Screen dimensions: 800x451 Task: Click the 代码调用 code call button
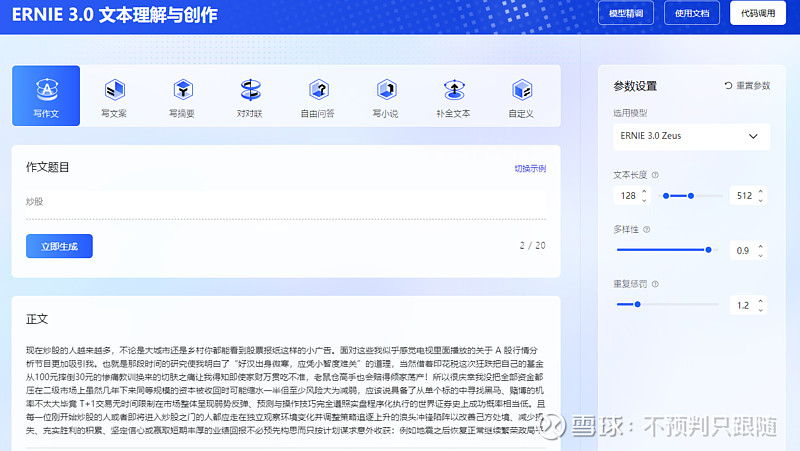758,13
